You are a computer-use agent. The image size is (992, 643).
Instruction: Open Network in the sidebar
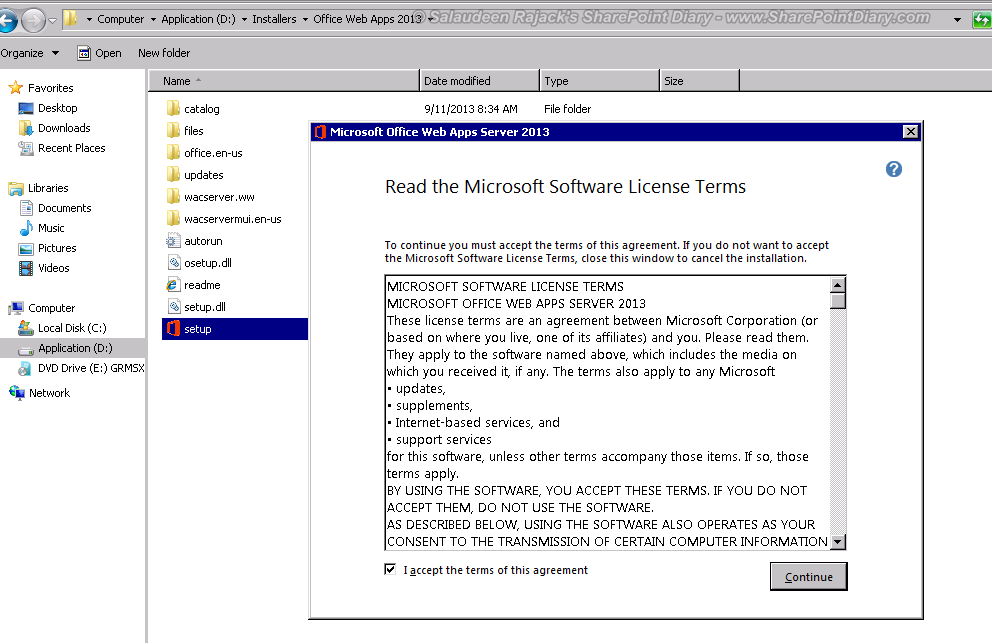pos(47,392)
